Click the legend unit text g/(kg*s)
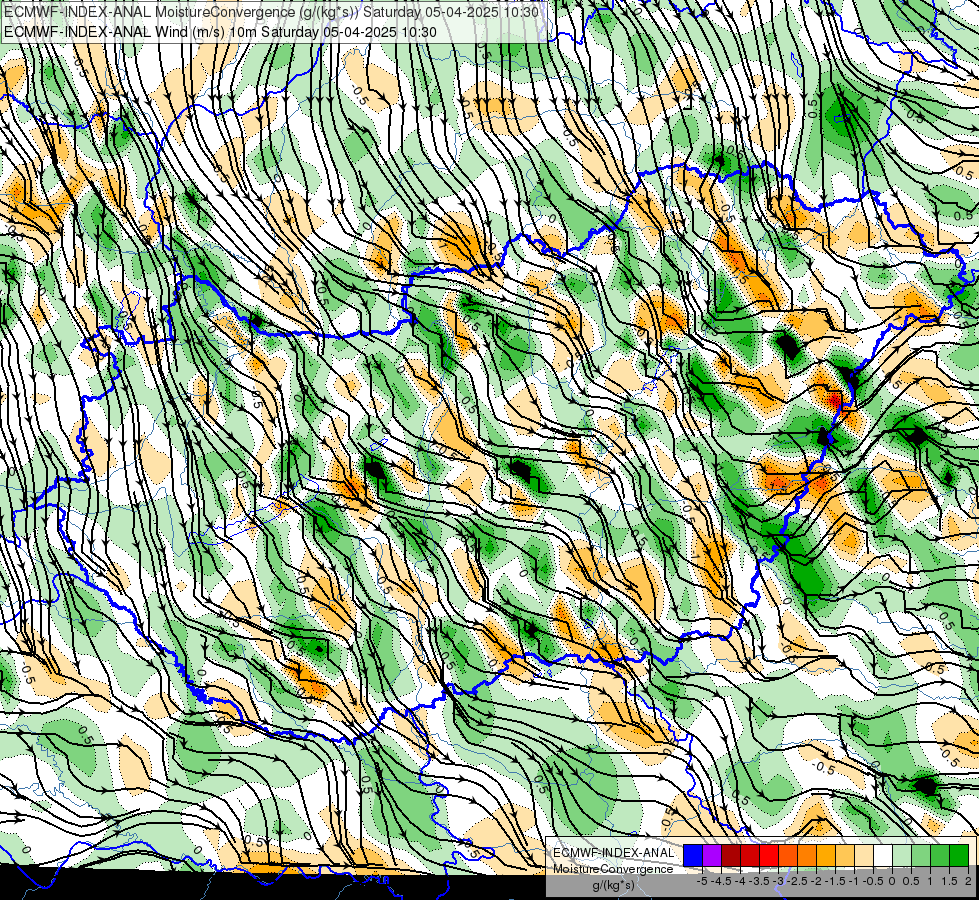The image size is (979, 900). pyautogui.click(x=613, y=886)
